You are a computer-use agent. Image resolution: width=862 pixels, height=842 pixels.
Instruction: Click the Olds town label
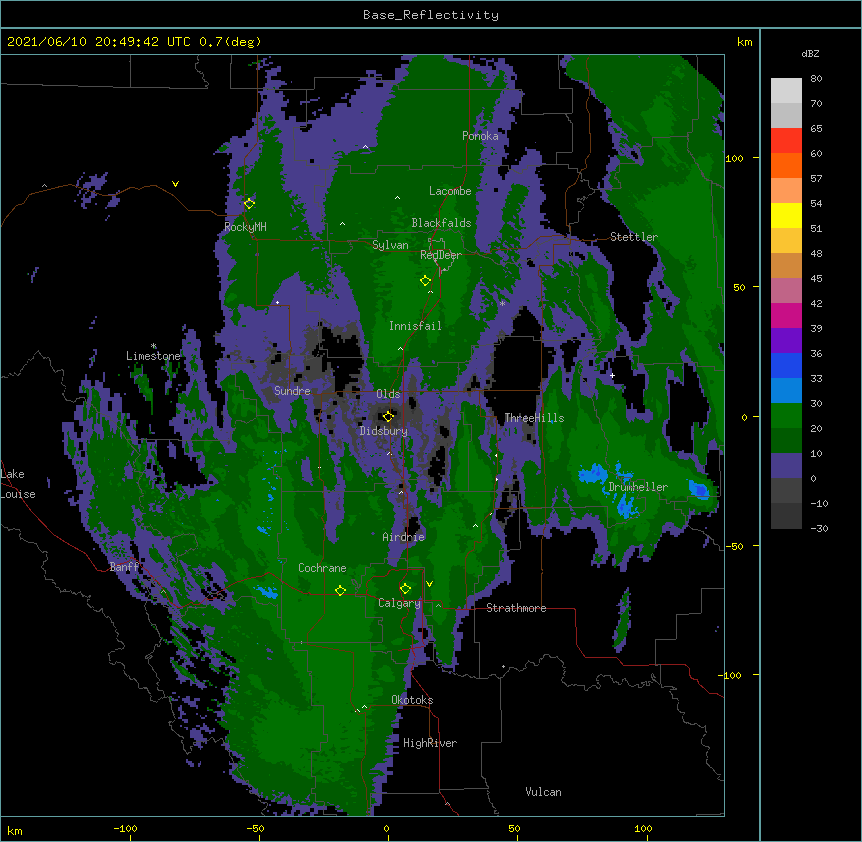[388, 394]
